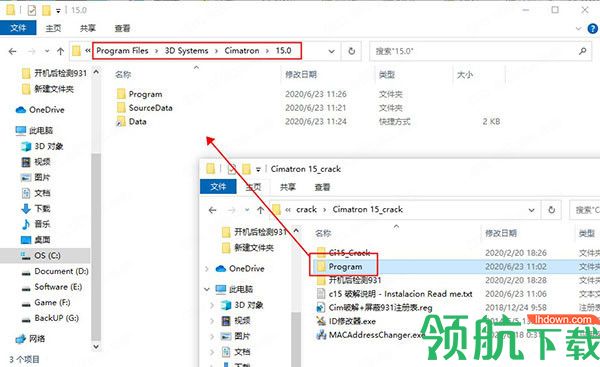Sort by 修改日期 in the Cimatron 15_crack window

(x=501, y=233)
